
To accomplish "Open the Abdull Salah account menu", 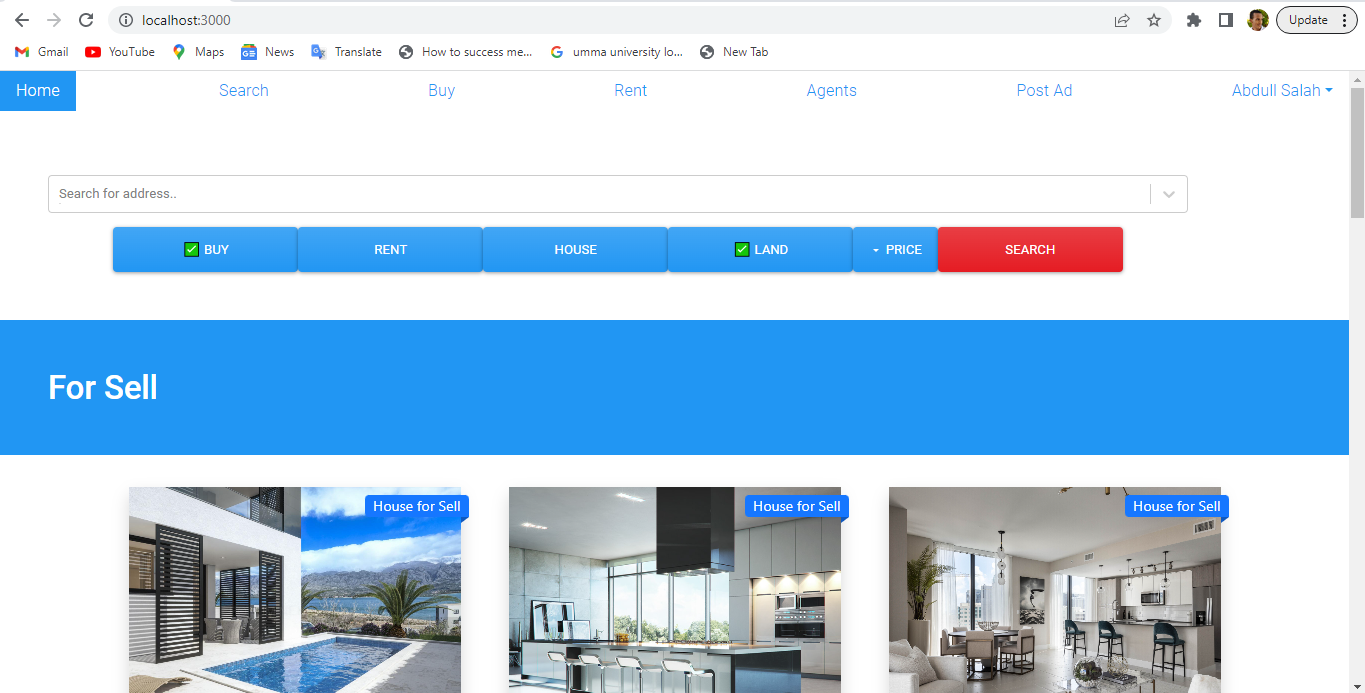I will tap(1282, 90).
